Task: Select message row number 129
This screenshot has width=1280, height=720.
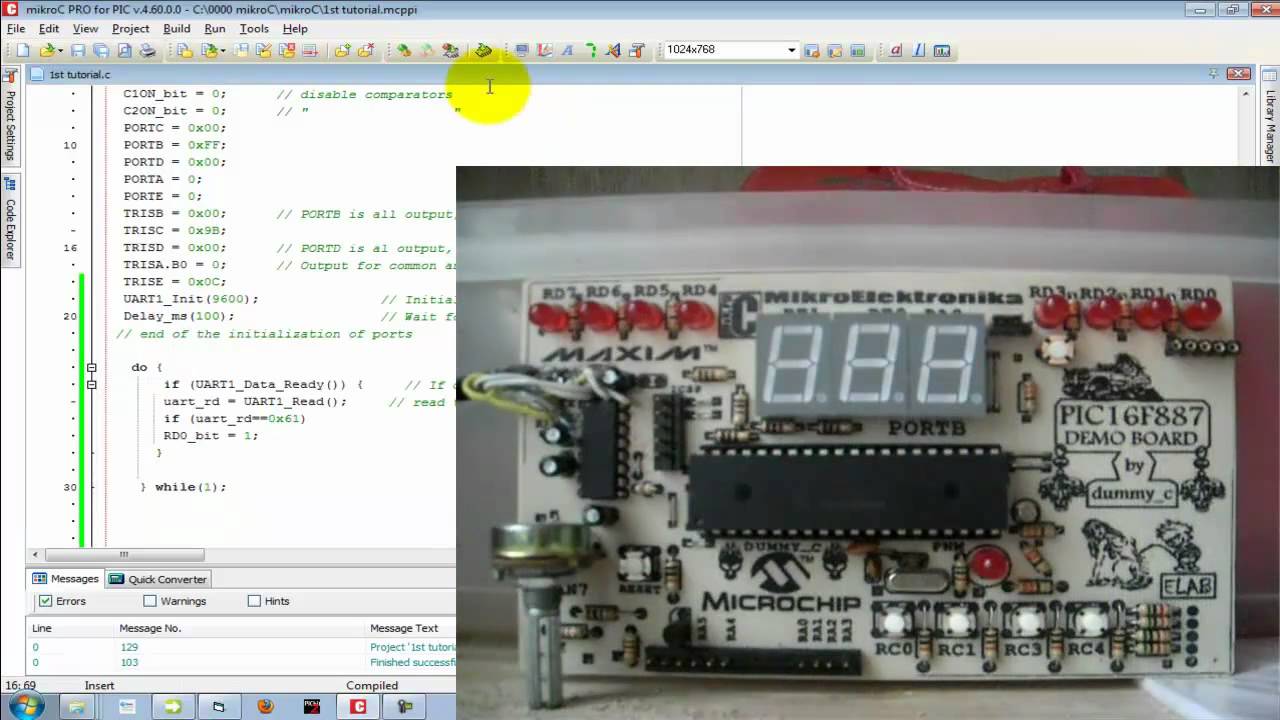Action: 242,647
